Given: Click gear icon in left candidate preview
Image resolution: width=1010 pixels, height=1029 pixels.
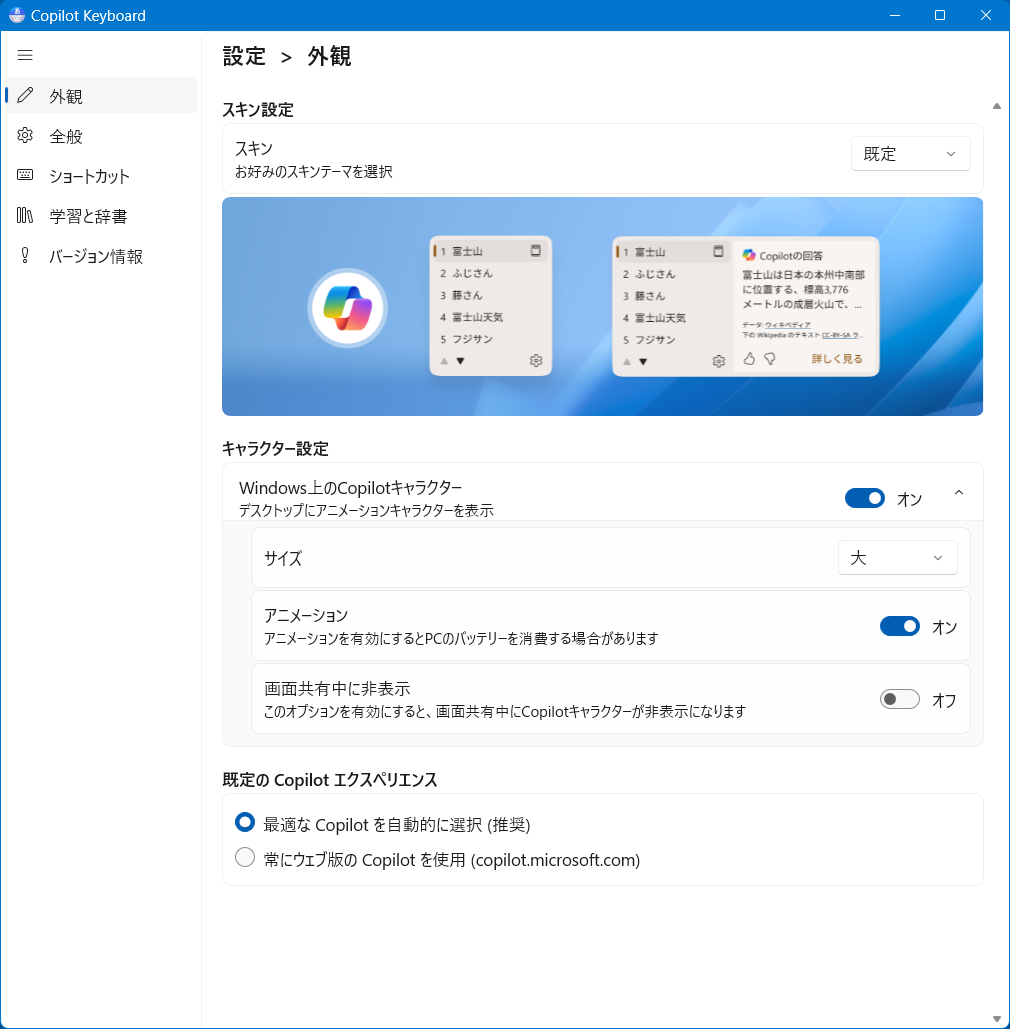Looking at the screenshot, I should pos(536,360).
